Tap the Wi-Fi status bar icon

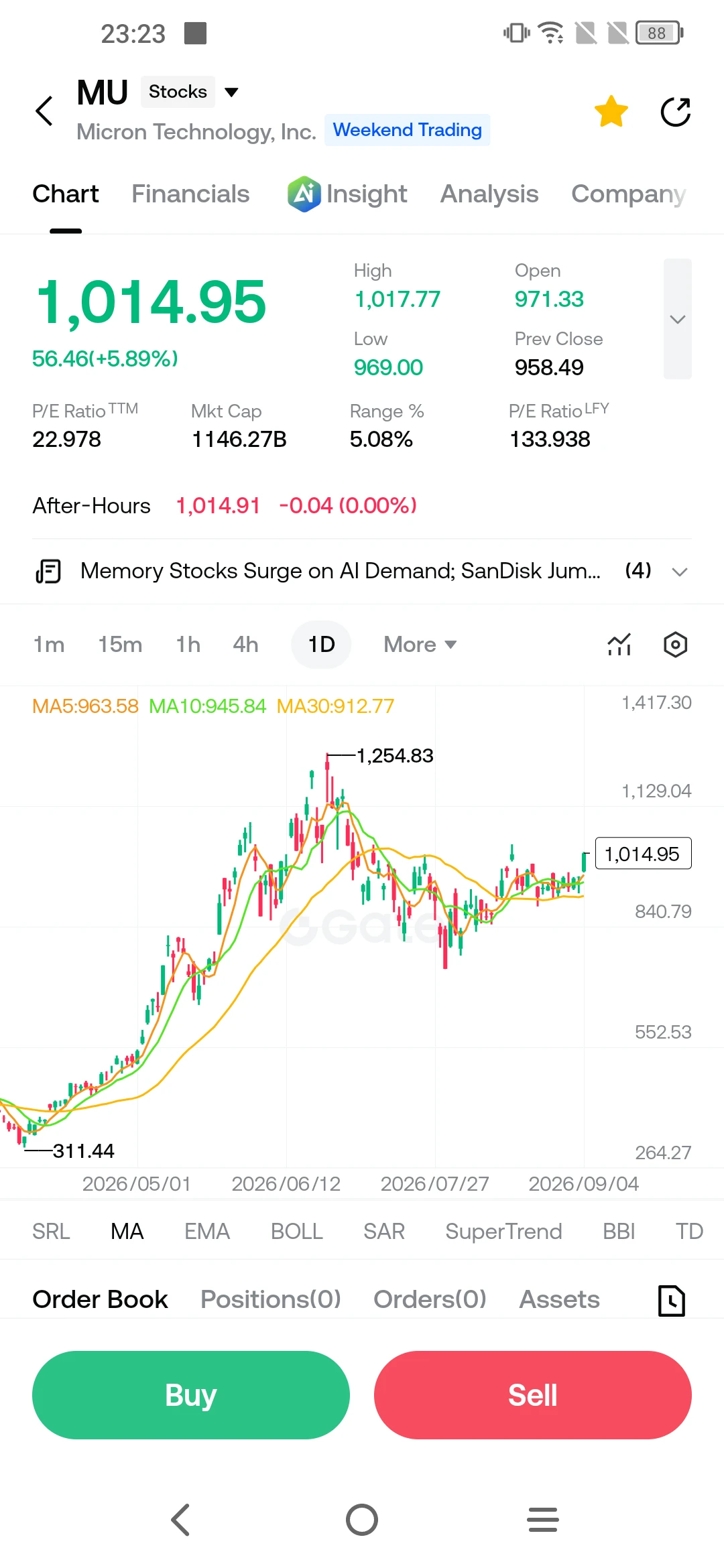(551, 33)
